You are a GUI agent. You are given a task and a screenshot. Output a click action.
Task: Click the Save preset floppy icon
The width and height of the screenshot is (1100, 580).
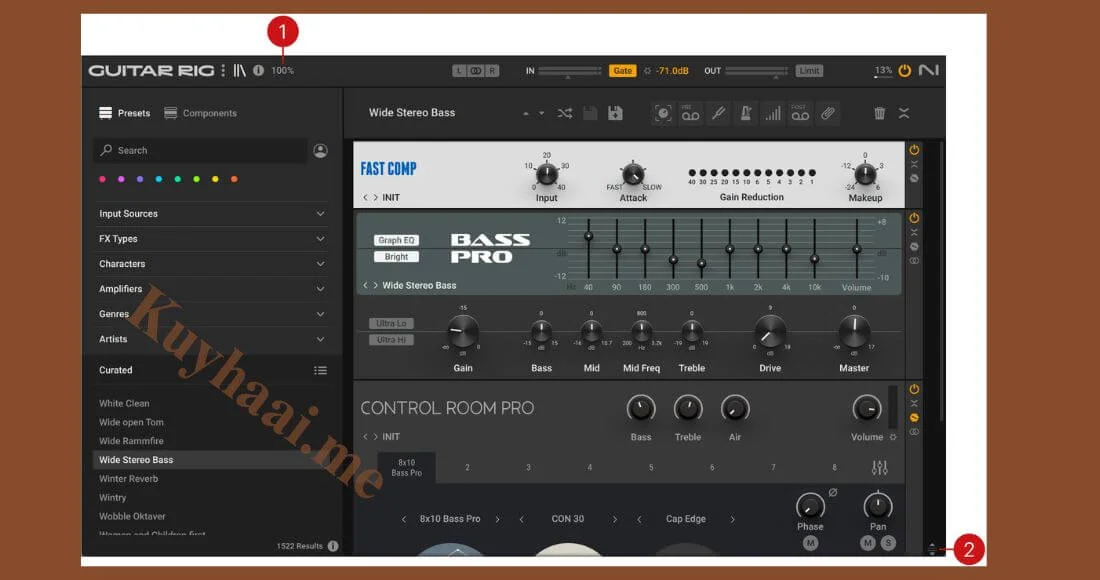[590, 113]
